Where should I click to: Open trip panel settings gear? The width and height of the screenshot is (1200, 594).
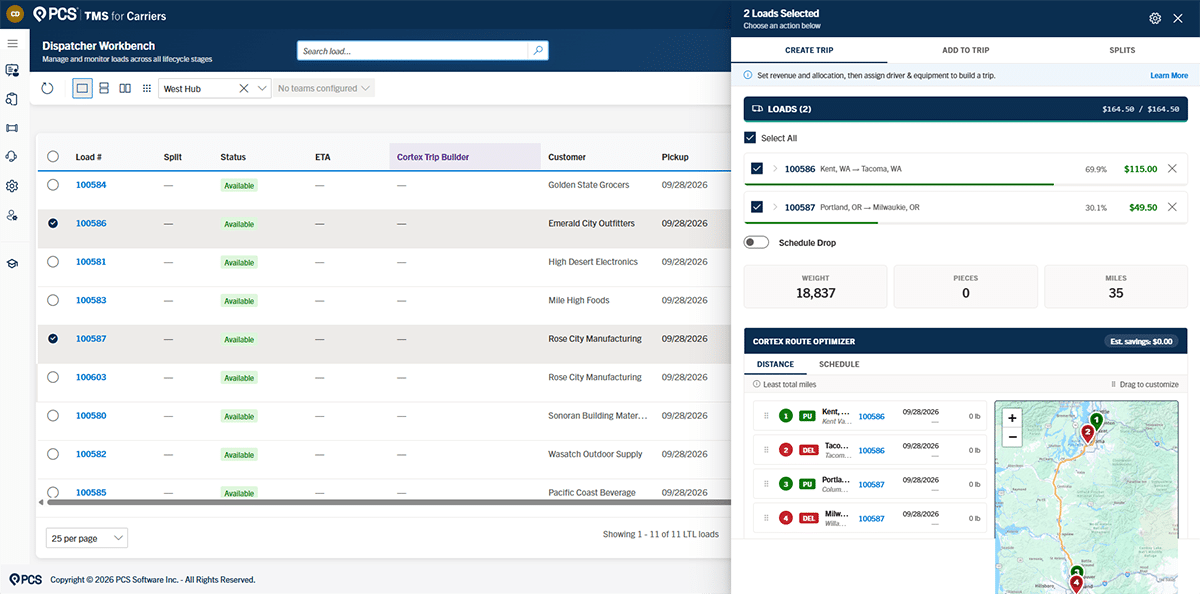pos(1155,18)
